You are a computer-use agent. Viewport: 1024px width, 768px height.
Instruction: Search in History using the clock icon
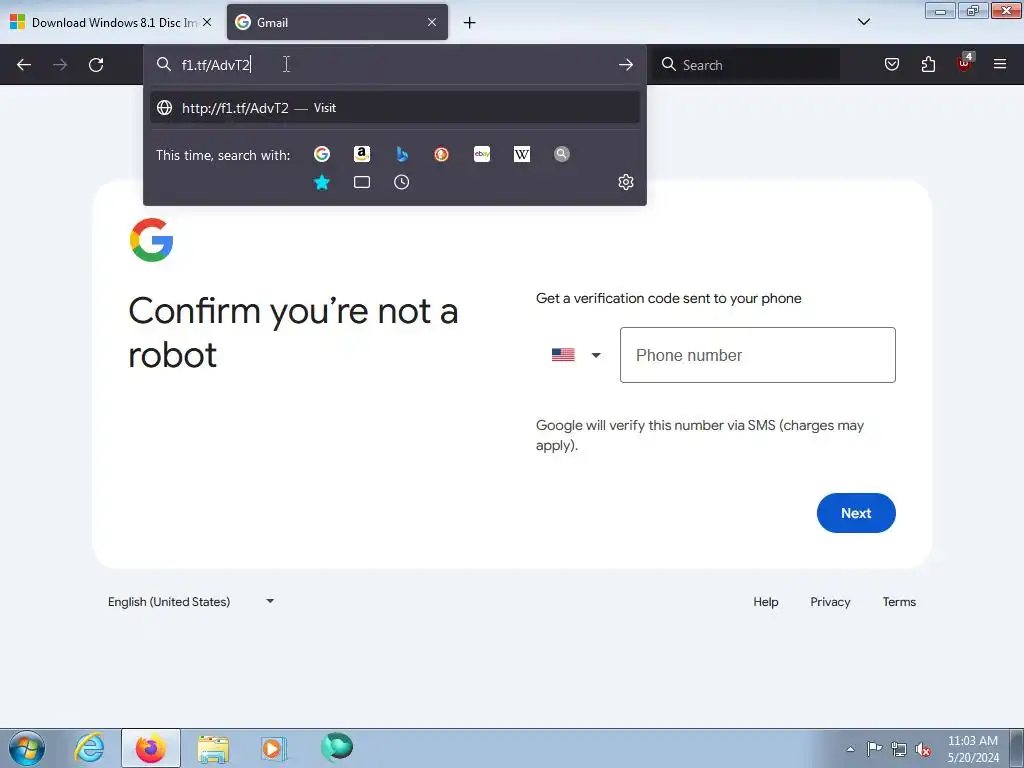click(x=402, y=182)
